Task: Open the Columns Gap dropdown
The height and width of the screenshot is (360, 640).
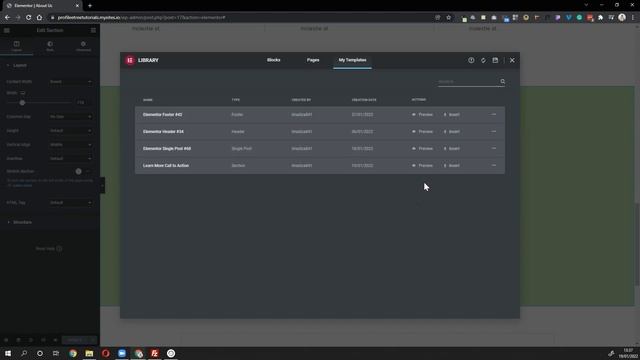Action: click(70, 117)
